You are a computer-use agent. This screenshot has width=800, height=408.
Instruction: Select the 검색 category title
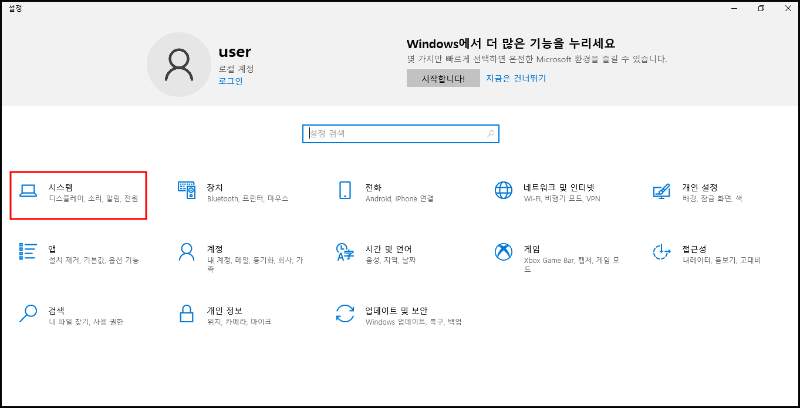(x=56, y=311)
